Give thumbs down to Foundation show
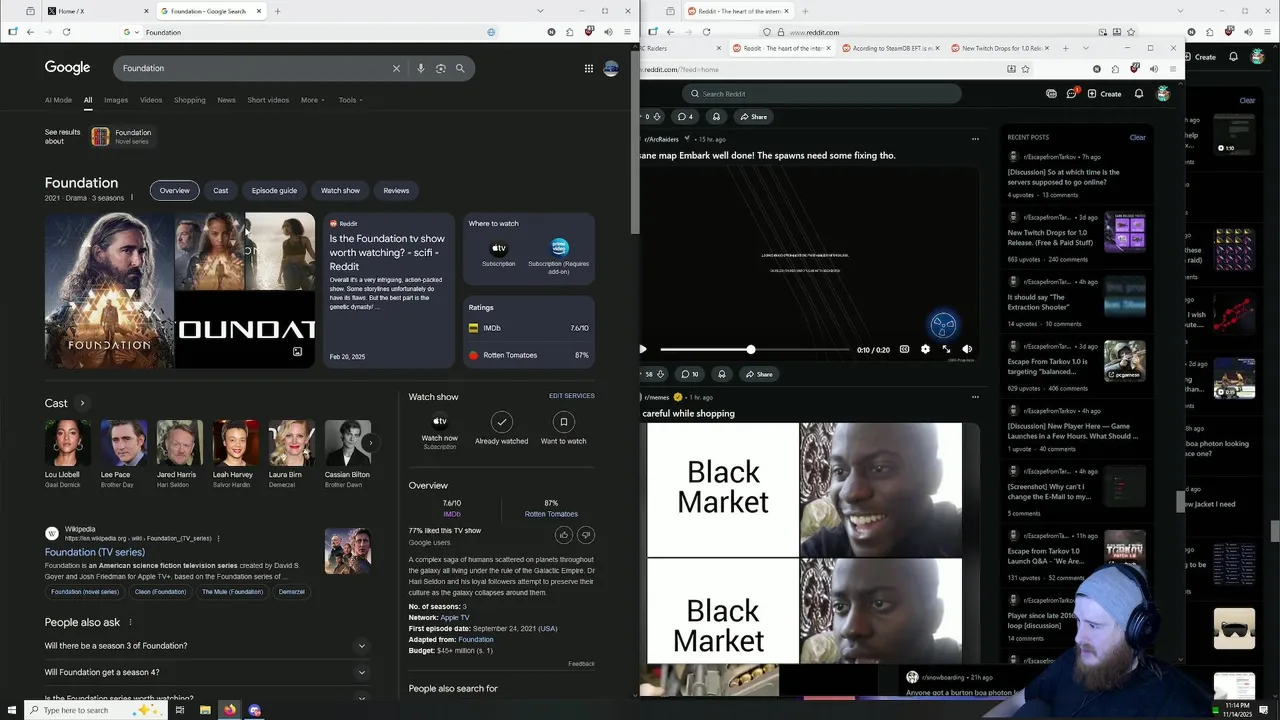The height and width of the screenshot is (720, 1280). pyautogui.click(x=586, y=535)
